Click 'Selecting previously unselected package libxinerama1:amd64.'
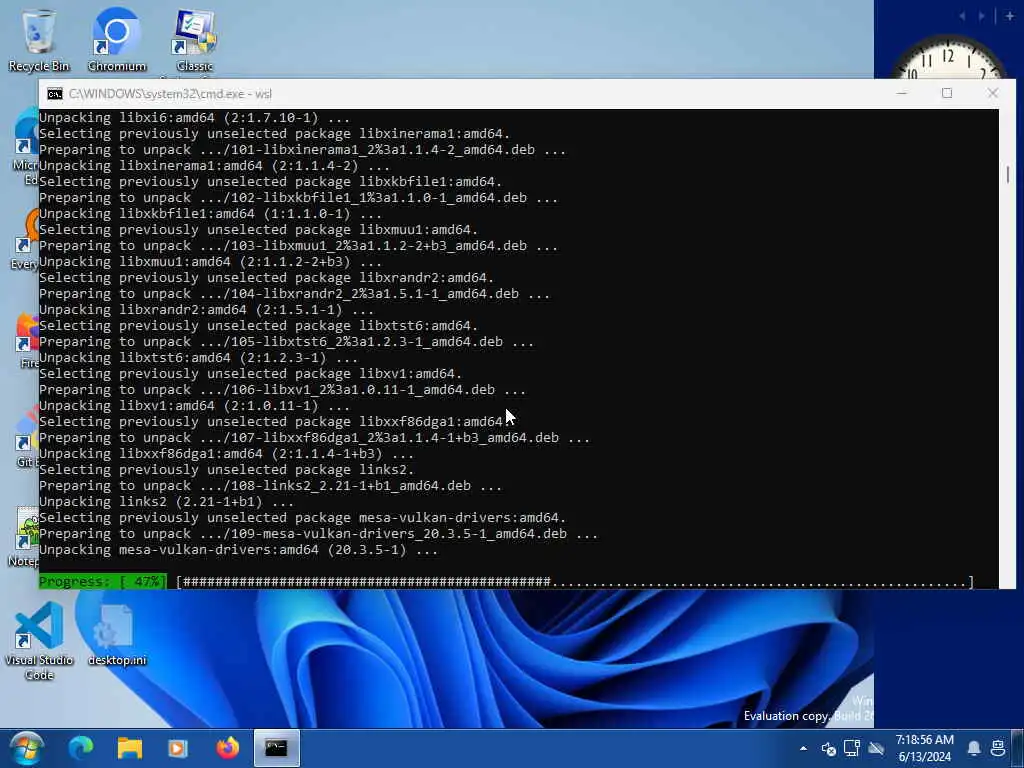Screen dimensions: 1024x768 274,134
